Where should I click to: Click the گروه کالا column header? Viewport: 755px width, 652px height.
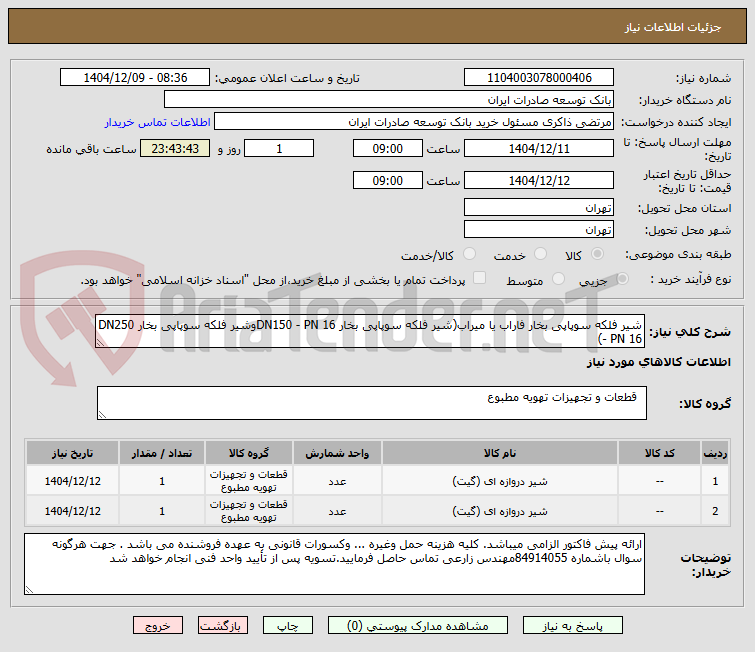pos(248,453)
